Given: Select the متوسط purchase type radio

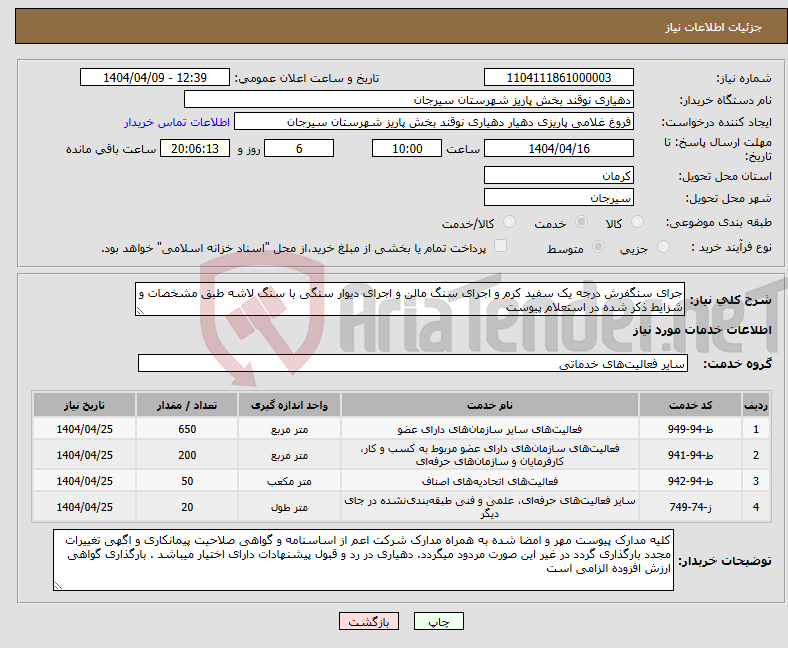Looking at the screenshot, I should coord(599,246).
